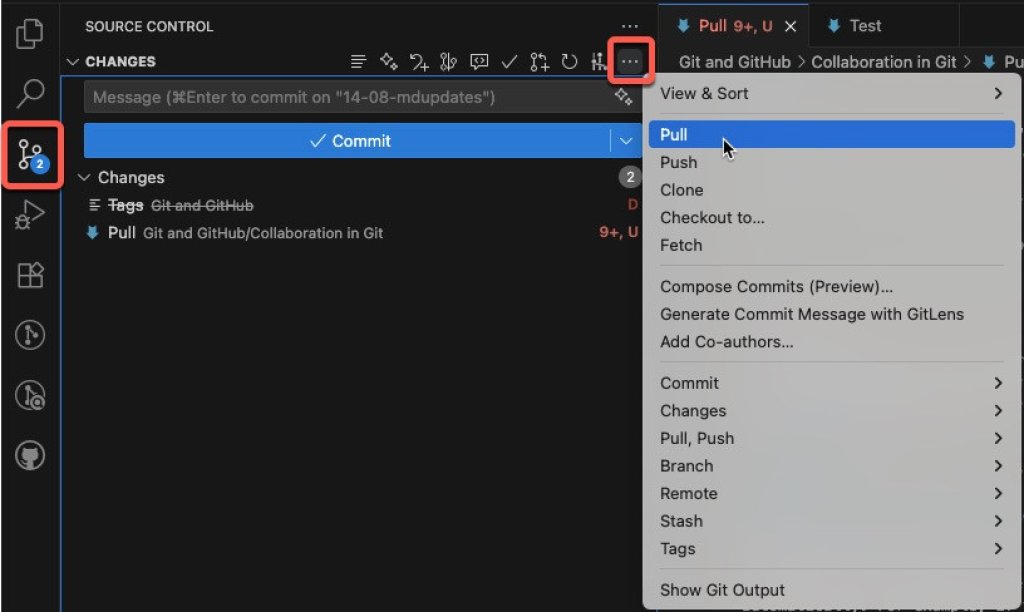
Task: Open the Extensions view
Action: click(31, 275)
